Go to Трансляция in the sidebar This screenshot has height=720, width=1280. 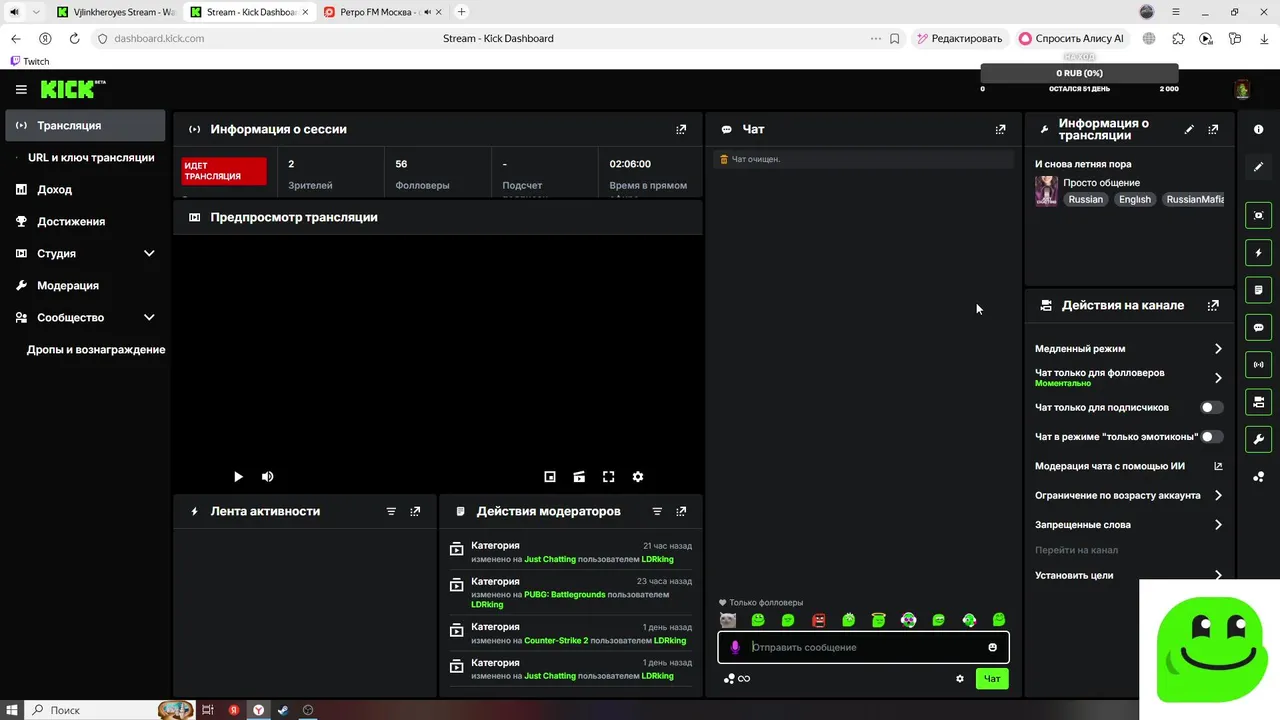(85, 125)
